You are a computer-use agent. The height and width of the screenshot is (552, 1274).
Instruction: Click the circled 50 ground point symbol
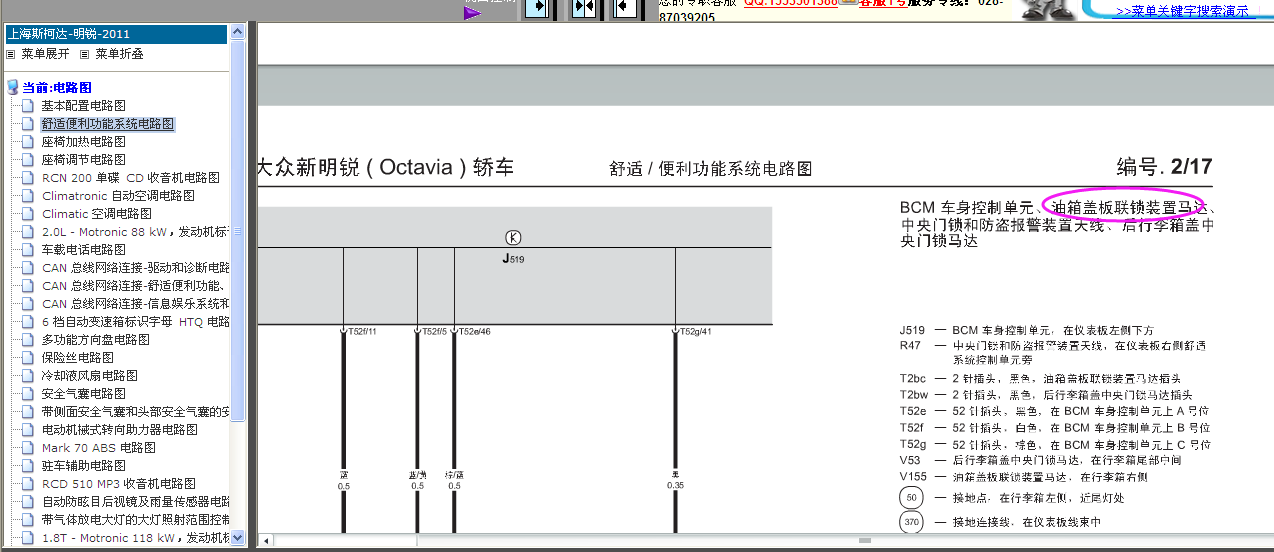tap(910, 498)
